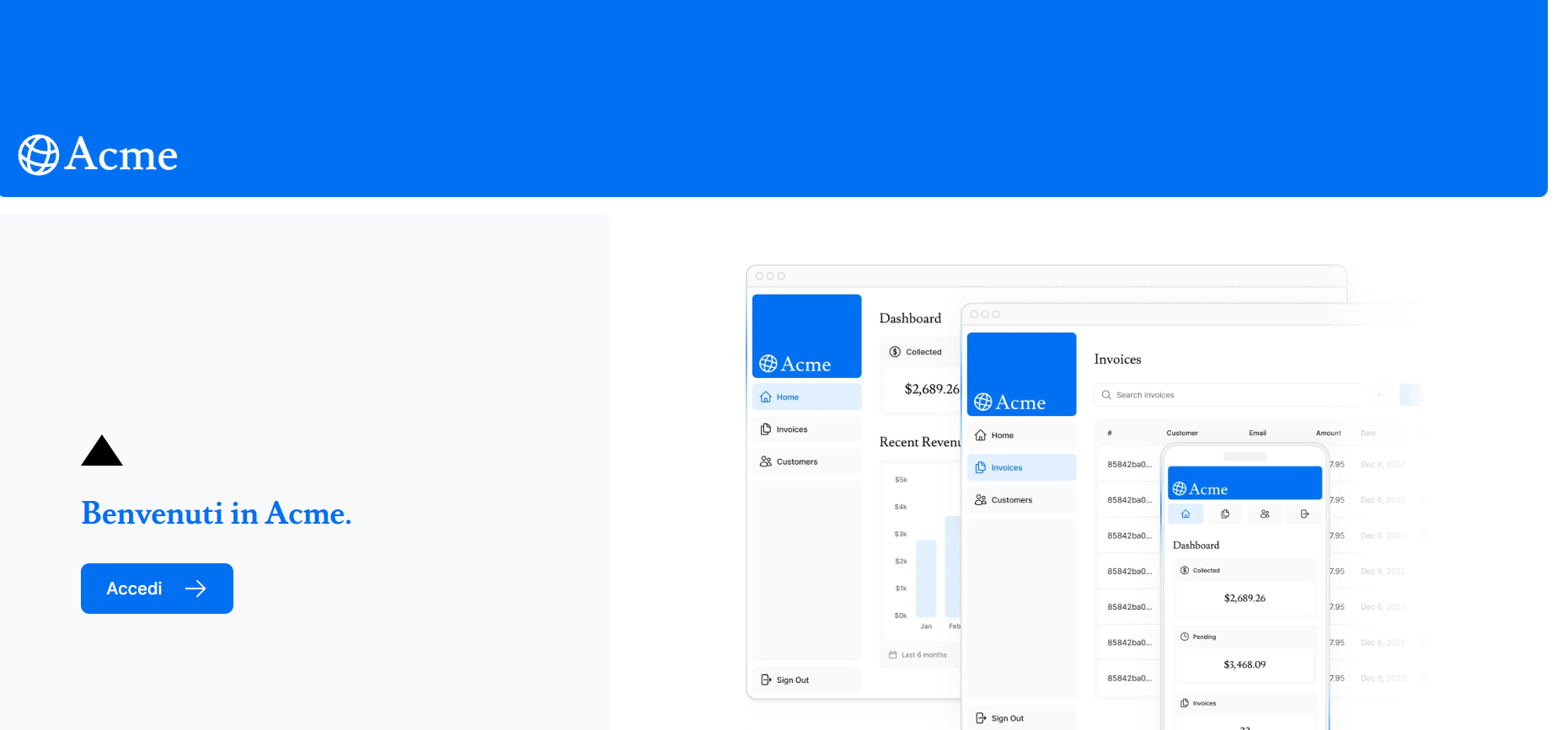1568x730 pixels.
Task: Select Home in the back Dashboard window sidebar
Action: pyautogui.click(x=806, y=397)
